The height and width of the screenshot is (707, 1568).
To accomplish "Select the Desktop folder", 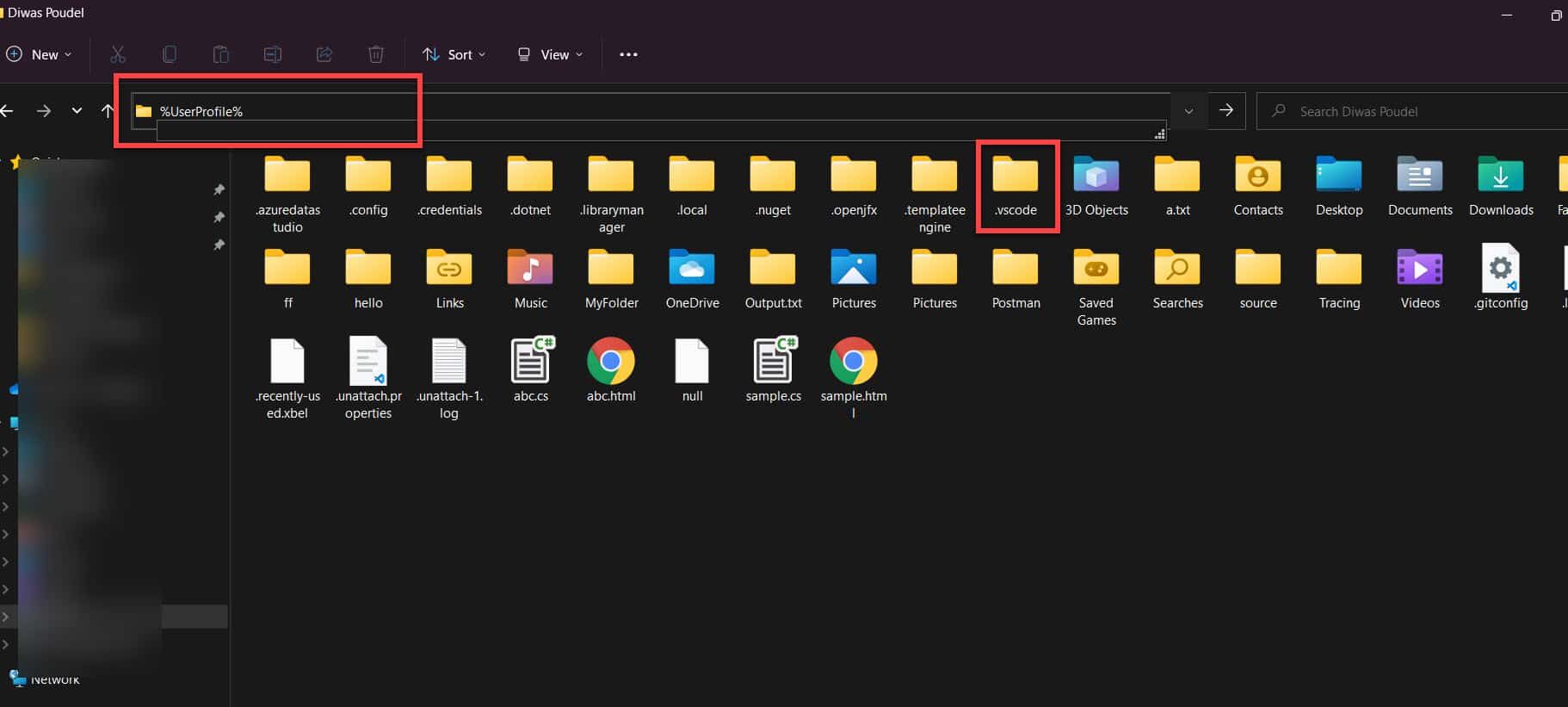I will coord(1339,187).
